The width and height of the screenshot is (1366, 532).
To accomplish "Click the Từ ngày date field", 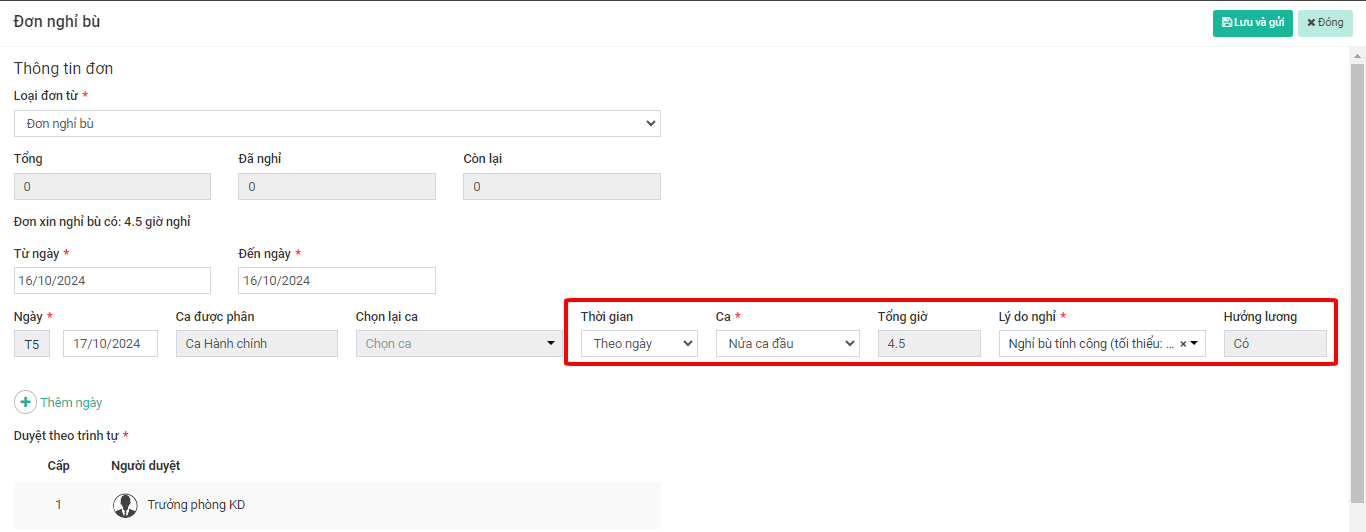I will 112,280.
